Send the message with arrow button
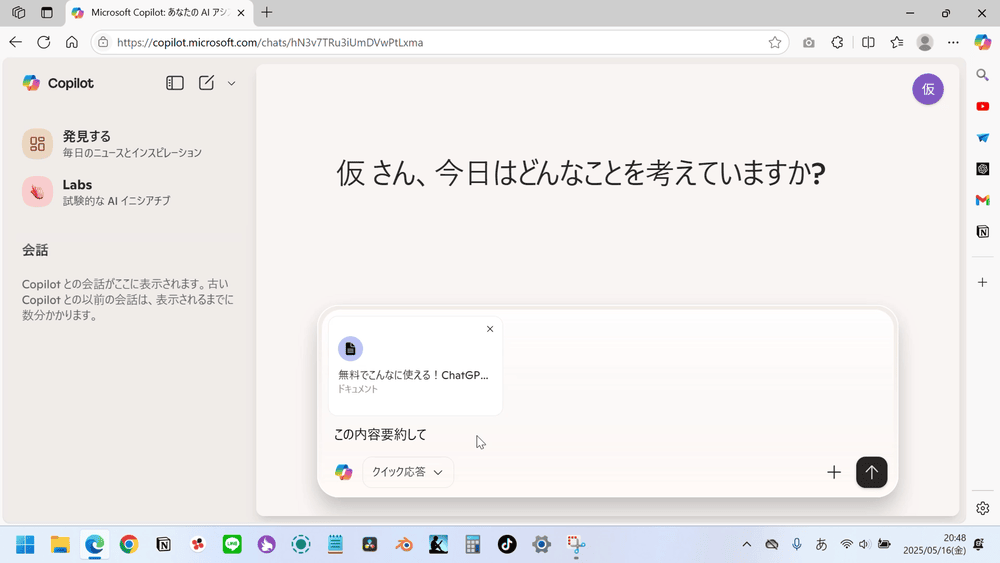The width and height of the screenshot is (1000, 563). pos(871,472)
